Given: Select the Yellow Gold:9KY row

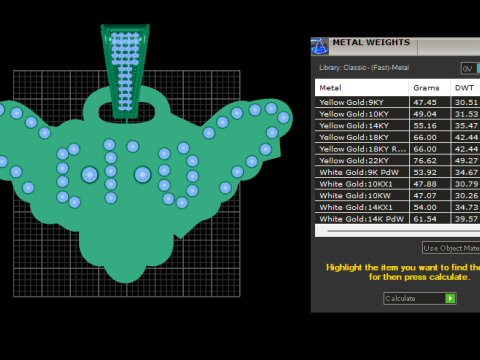Looking at the screenshot, I should pyautogui.click(x=397, y=102).
